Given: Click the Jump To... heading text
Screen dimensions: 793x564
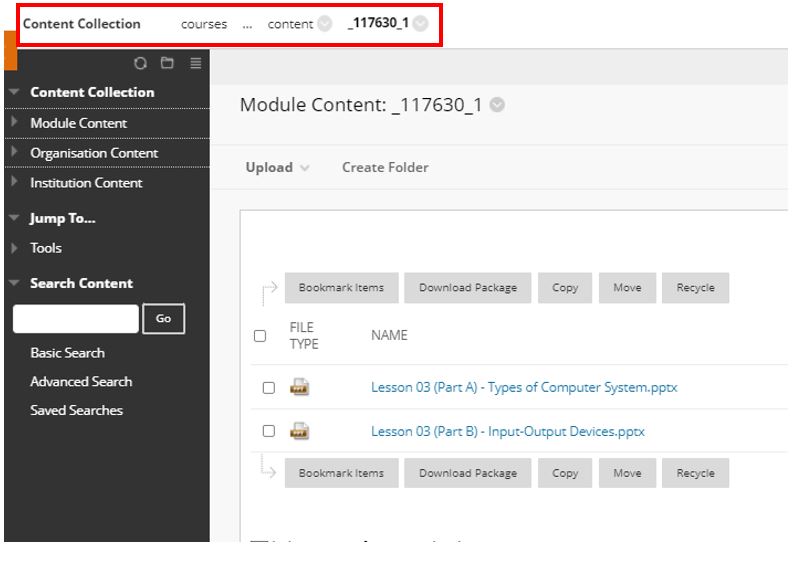Looking at the screenshot, I should click(63, 218).
